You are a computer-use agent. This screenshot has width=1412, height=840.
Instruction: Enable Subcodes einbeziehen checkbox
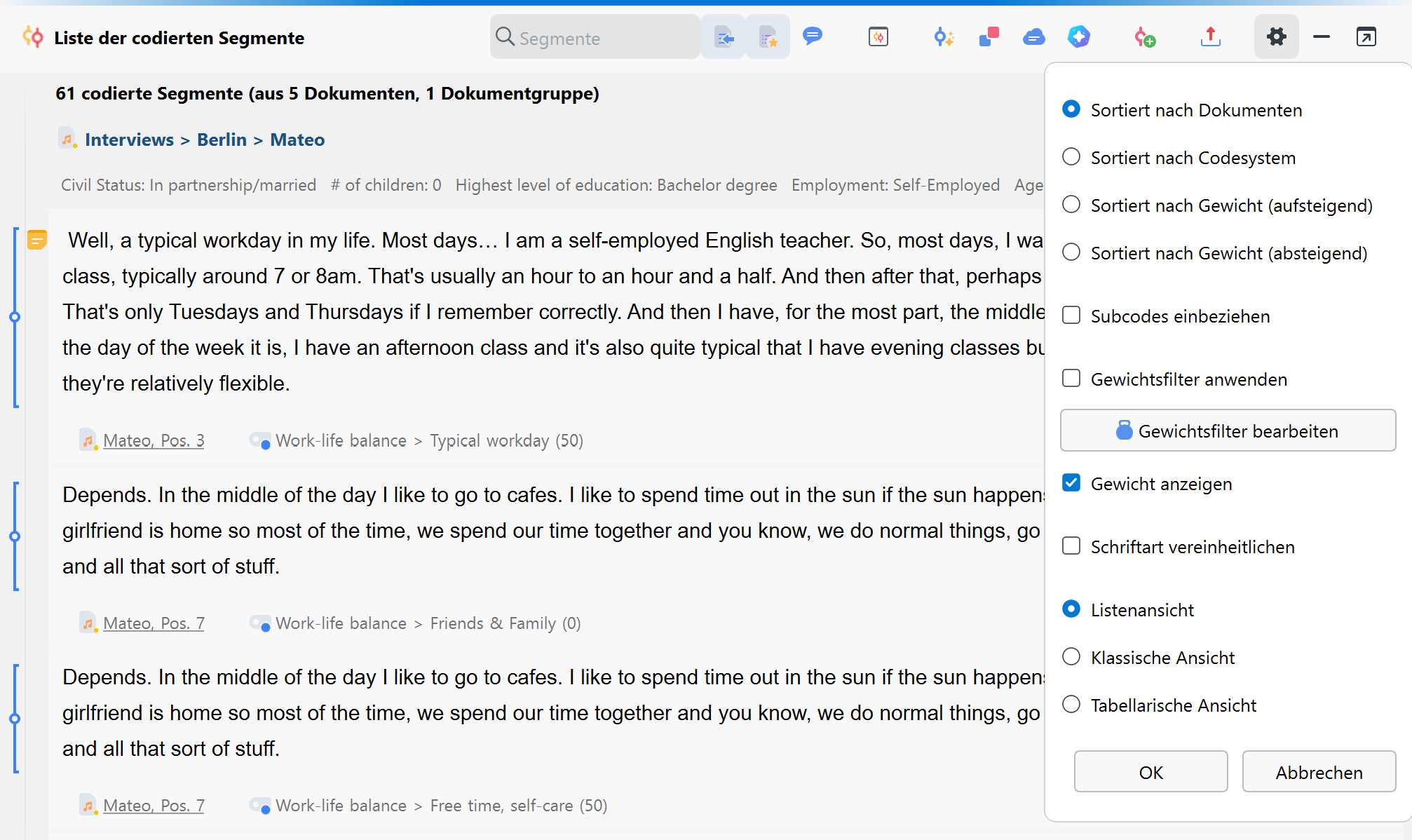1071,316
